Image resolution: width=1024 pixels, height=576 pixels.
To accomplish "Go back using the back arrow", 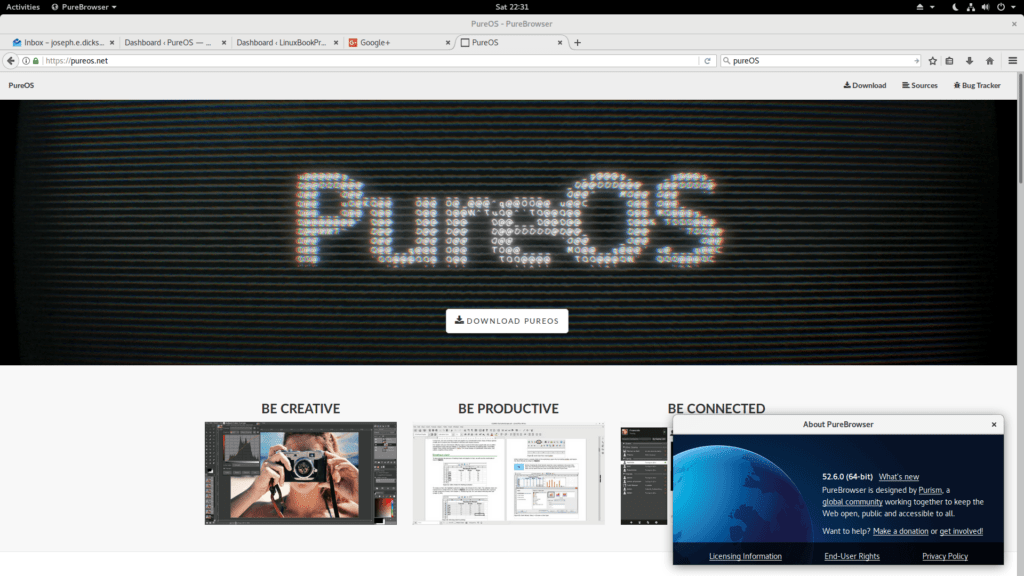I will (10, 61).
